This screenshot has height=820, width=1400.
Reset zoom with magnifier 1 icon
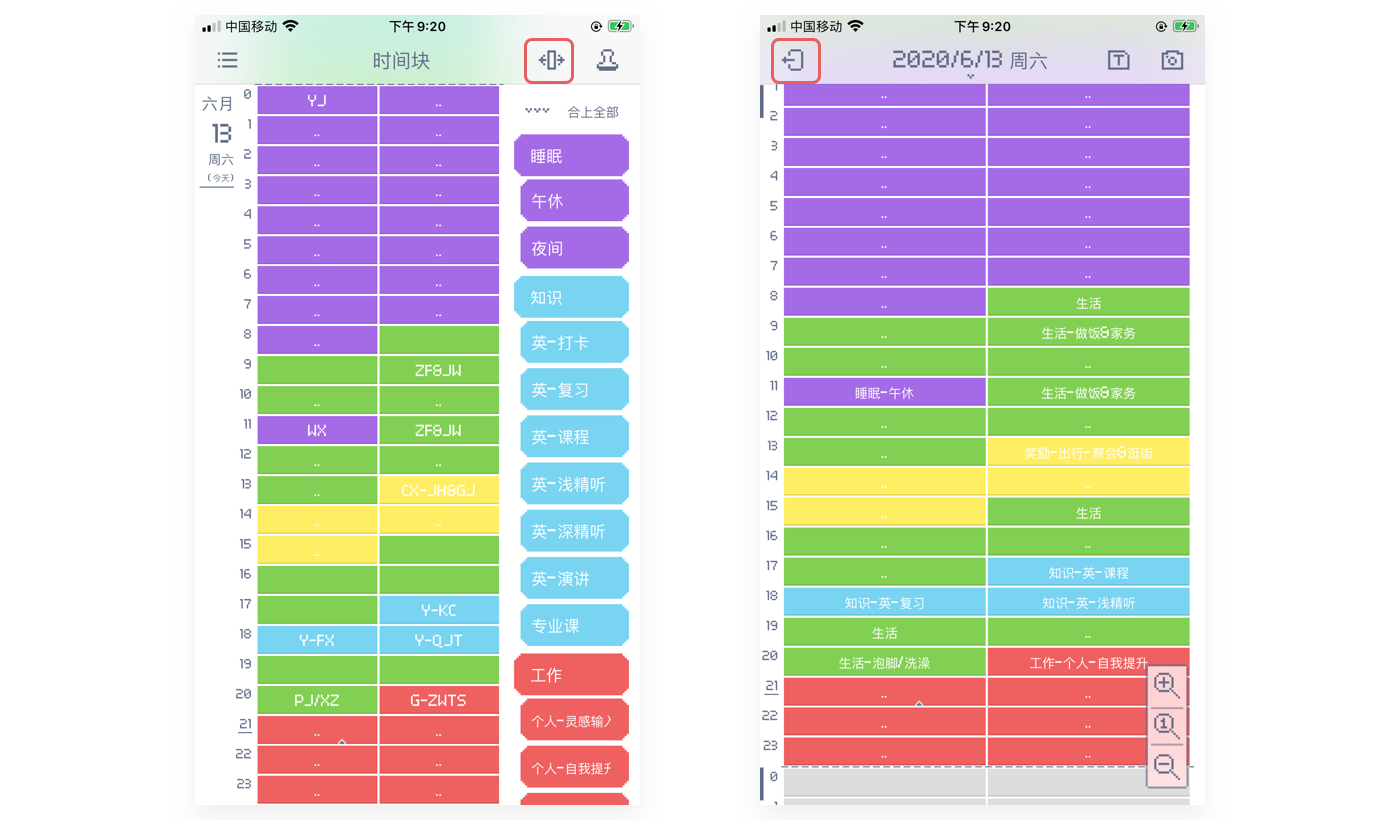[x=1166, y=725]
